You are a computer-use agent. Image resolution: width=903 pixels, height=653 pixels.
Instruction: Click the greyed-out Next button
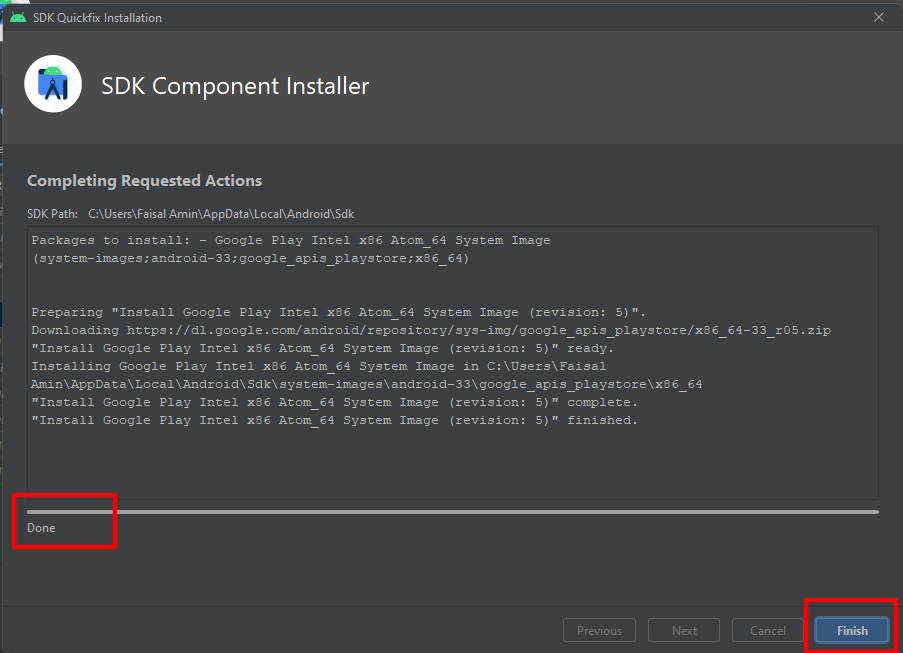point(684,631)
